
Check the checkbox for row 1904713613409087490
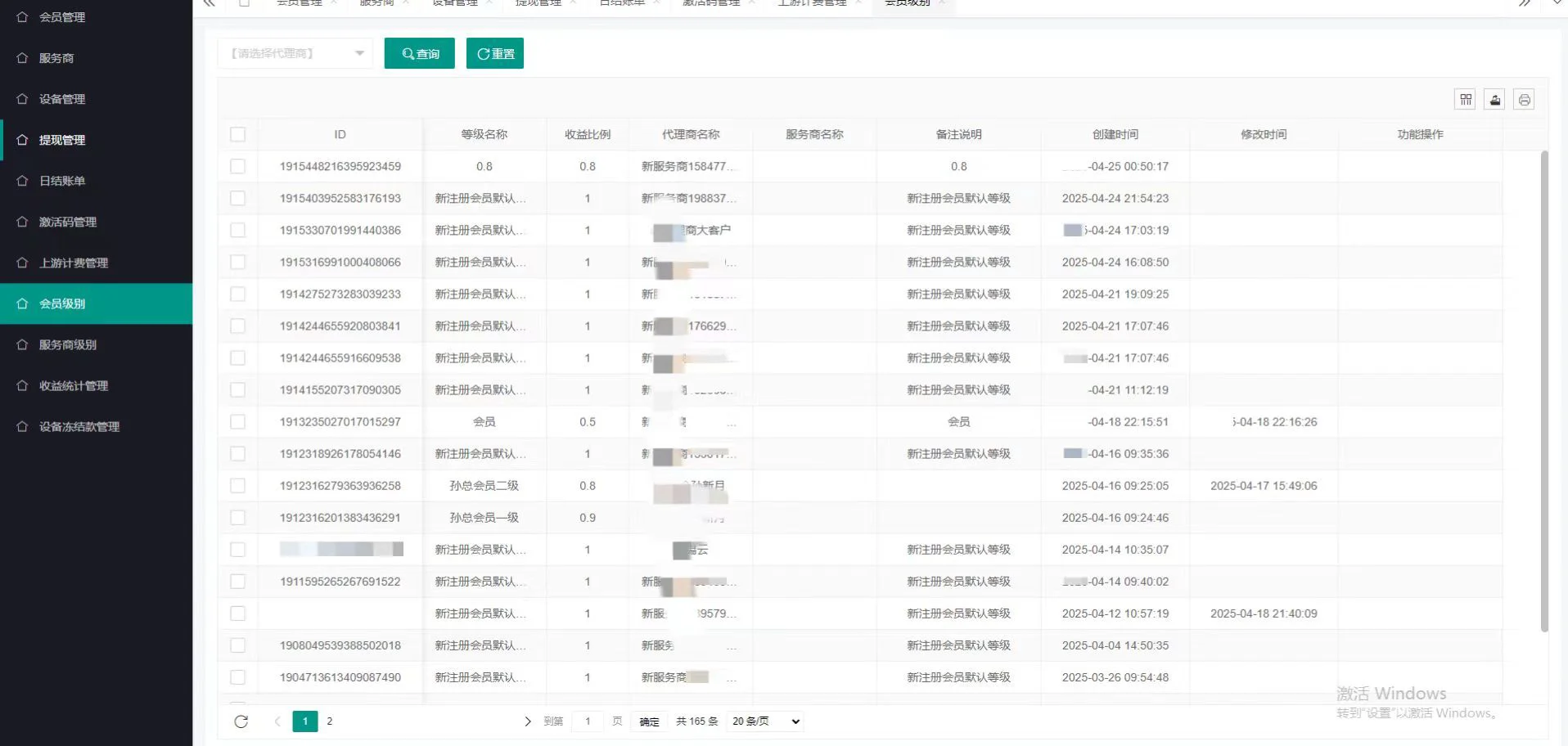click(x=238, y=677)
